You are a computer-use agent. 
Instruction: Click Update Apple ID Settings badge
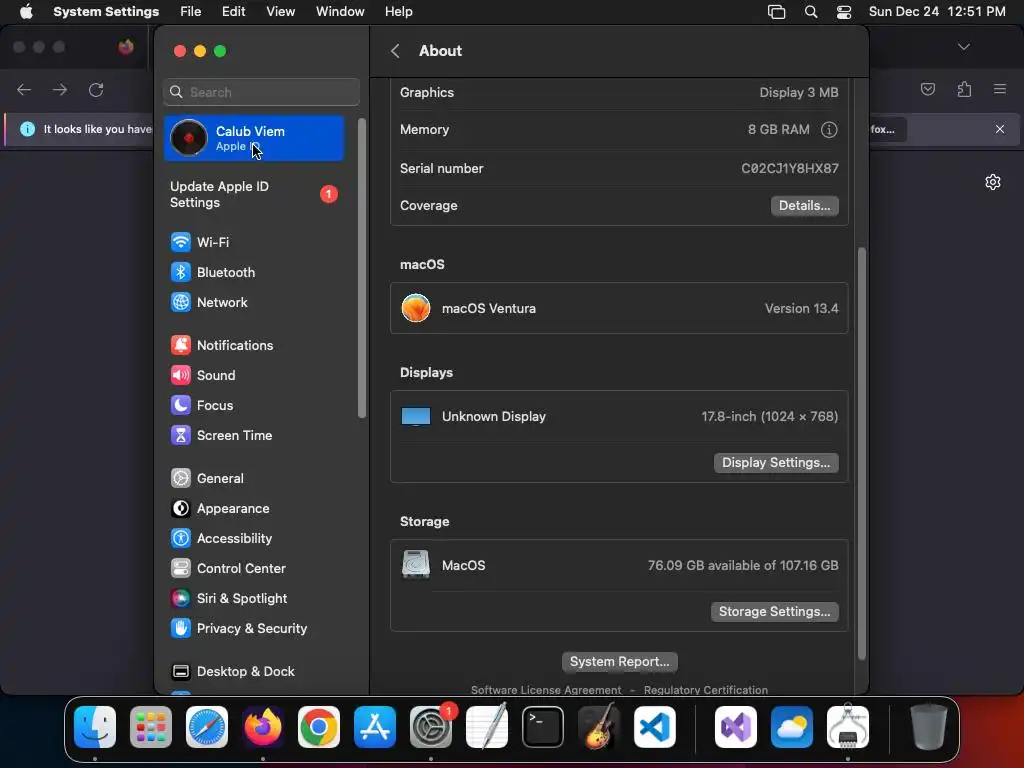(x=328, y=194)
